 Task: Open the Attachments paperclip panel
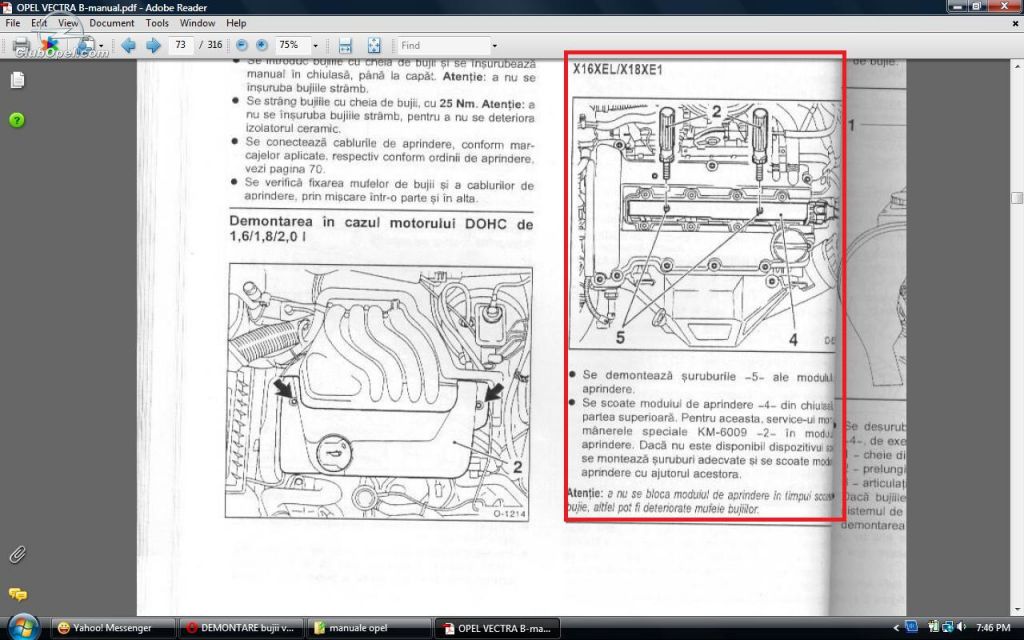[18, 554]
